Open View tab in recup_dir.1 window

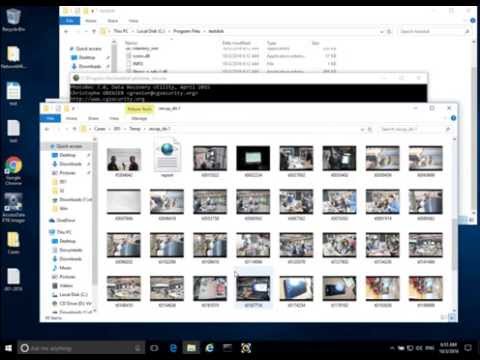pos(114,118)
